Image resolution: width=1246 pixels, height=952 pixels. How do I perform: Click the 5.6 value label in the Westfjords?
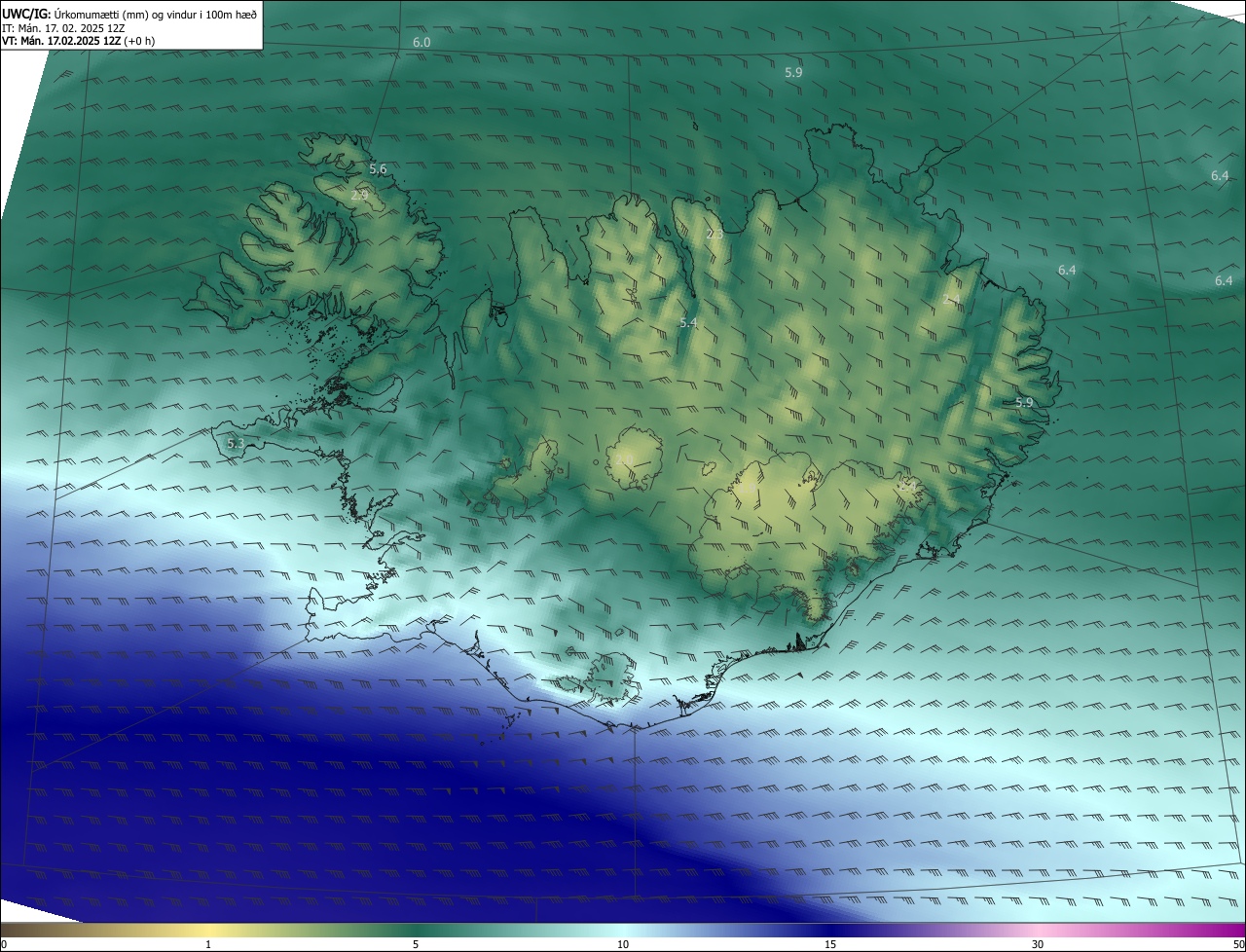click(378, 169)
